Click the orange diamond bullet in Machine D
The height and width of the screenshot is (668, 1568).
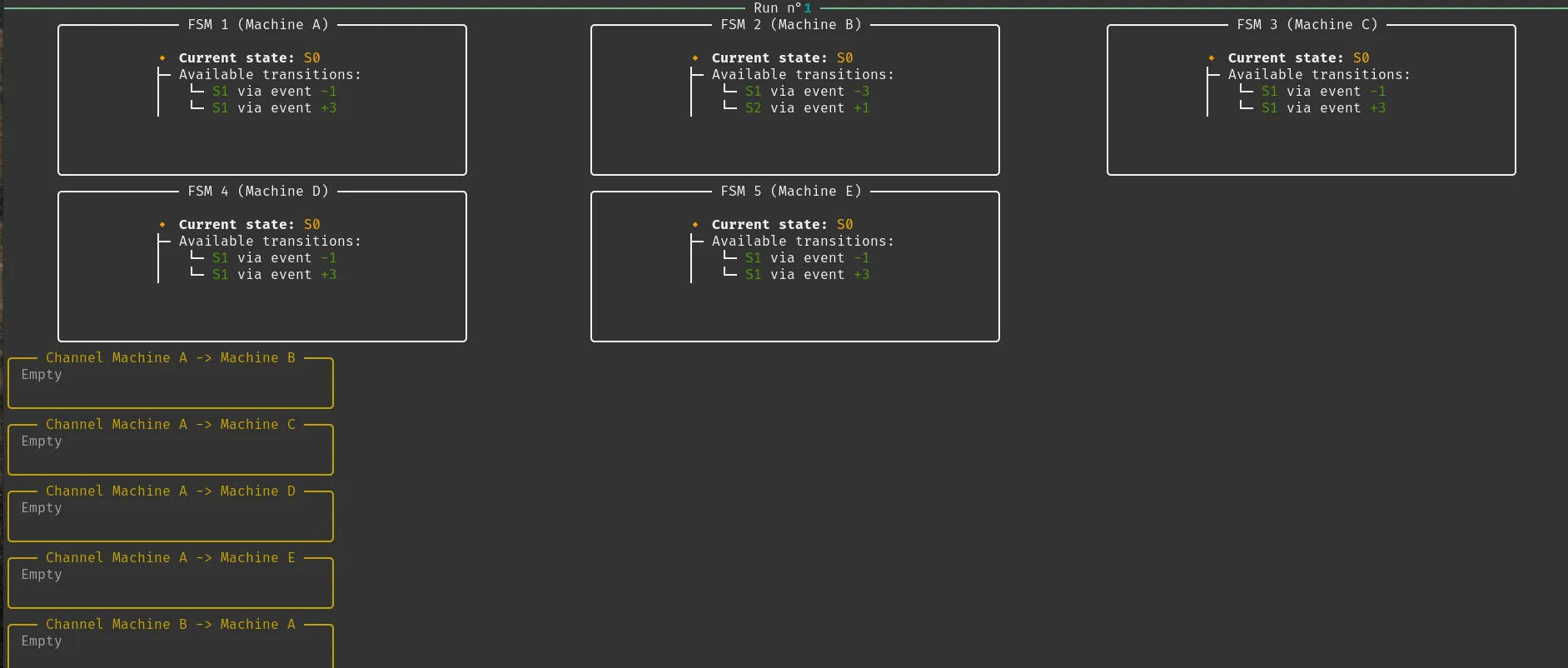162,225
